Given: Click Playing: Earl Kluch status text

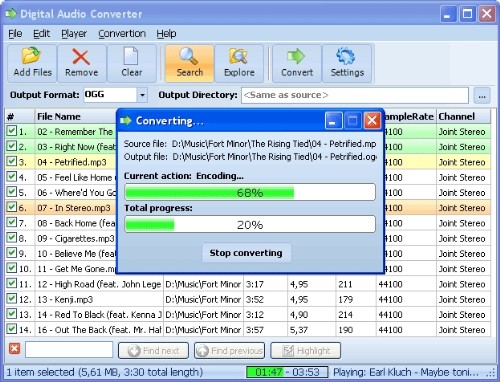Looking at the screenshot, I should 406,372.
